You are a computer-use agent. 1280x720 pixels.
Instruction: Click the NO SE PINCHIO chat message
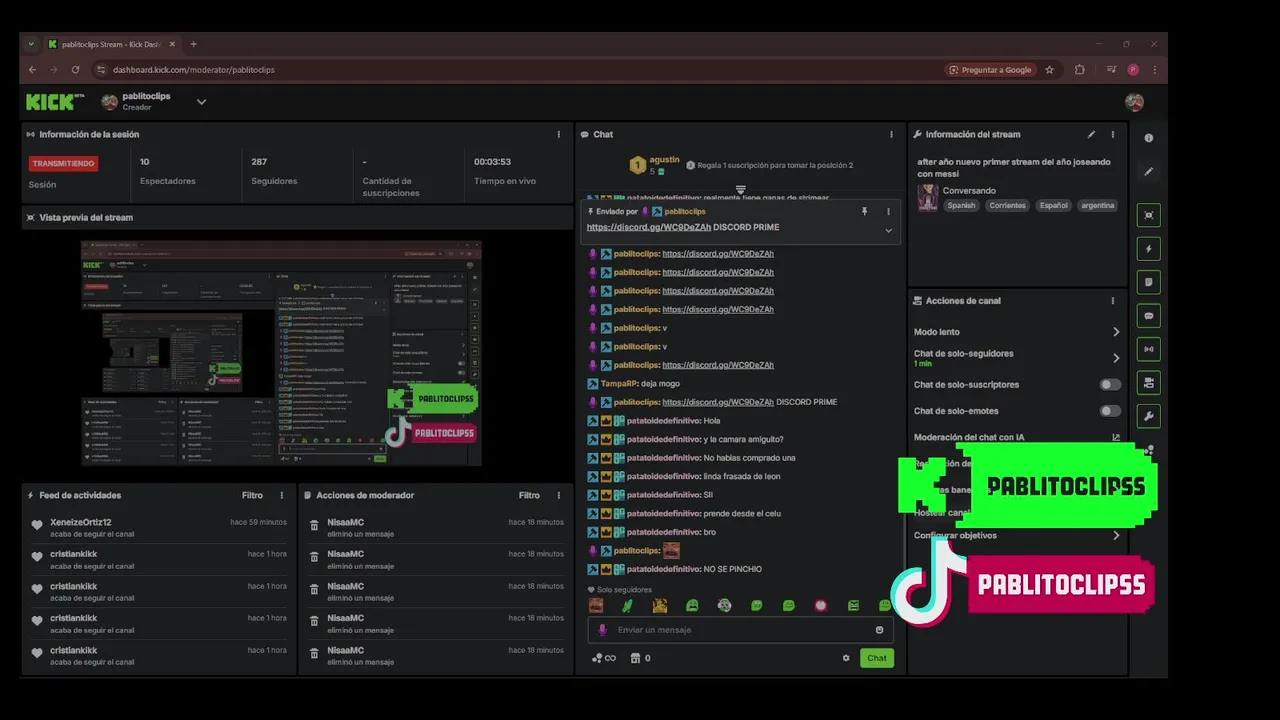(x=732, y=569)
